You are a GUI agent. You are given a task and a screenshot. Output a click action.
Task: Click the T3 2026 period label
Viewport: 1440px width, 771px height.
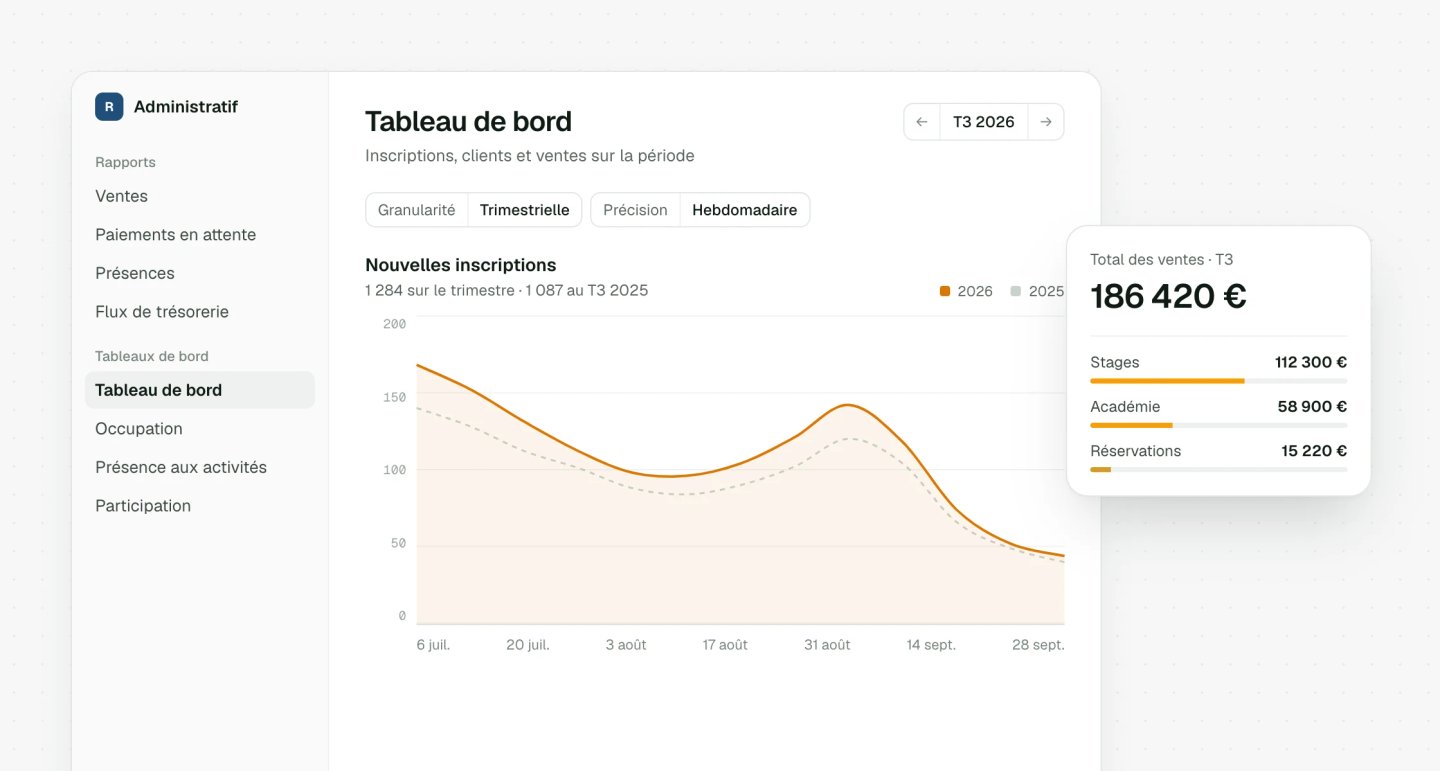[984, 122]
